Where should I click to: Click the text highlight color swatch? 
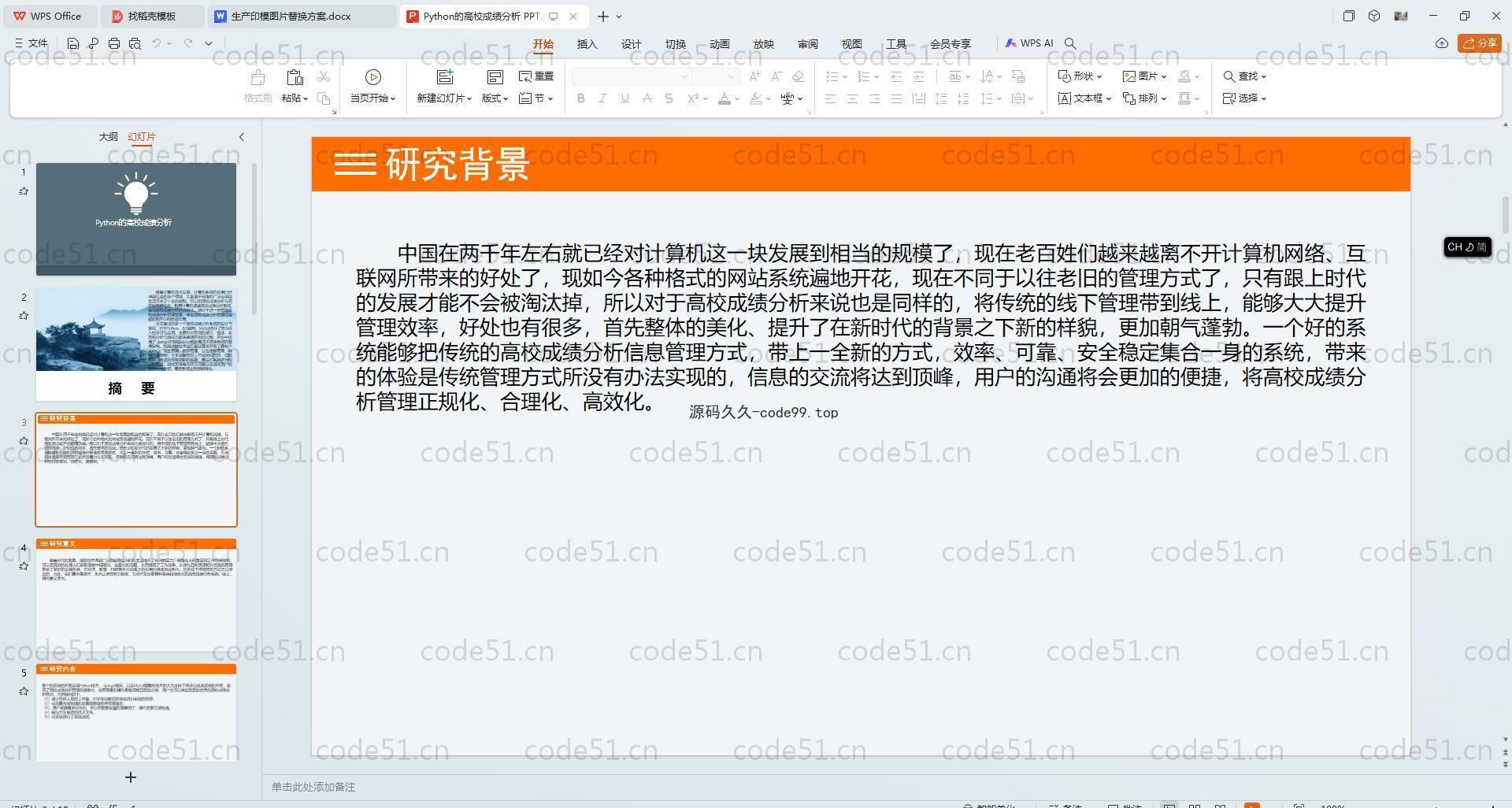point(756,98)
